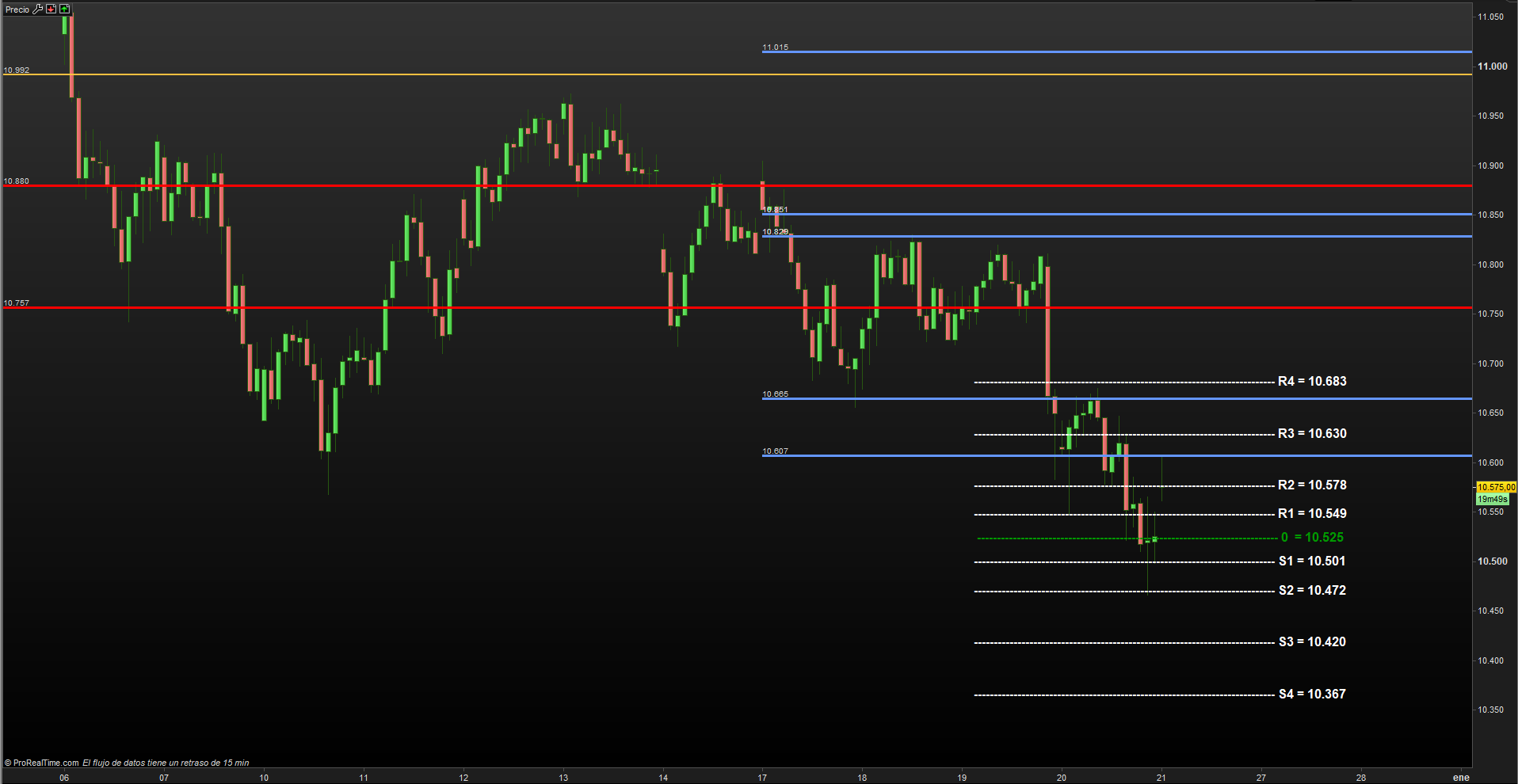Click the S1 = 10.501 support label

tap(1312, 561)
